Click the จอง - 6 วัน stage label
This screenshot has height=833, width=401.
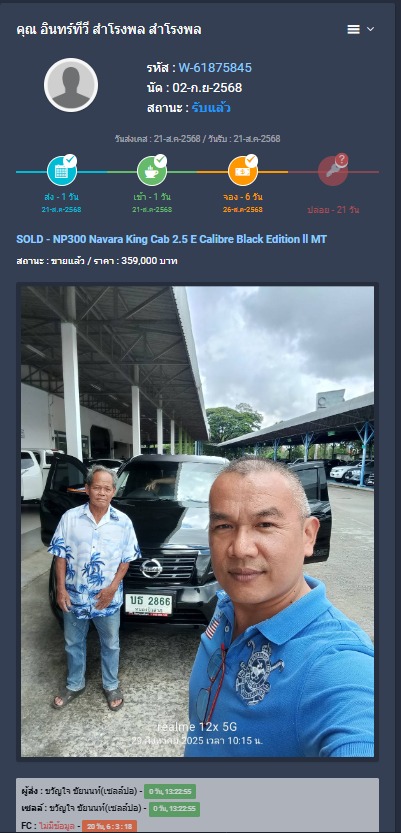tap(243, 197)
